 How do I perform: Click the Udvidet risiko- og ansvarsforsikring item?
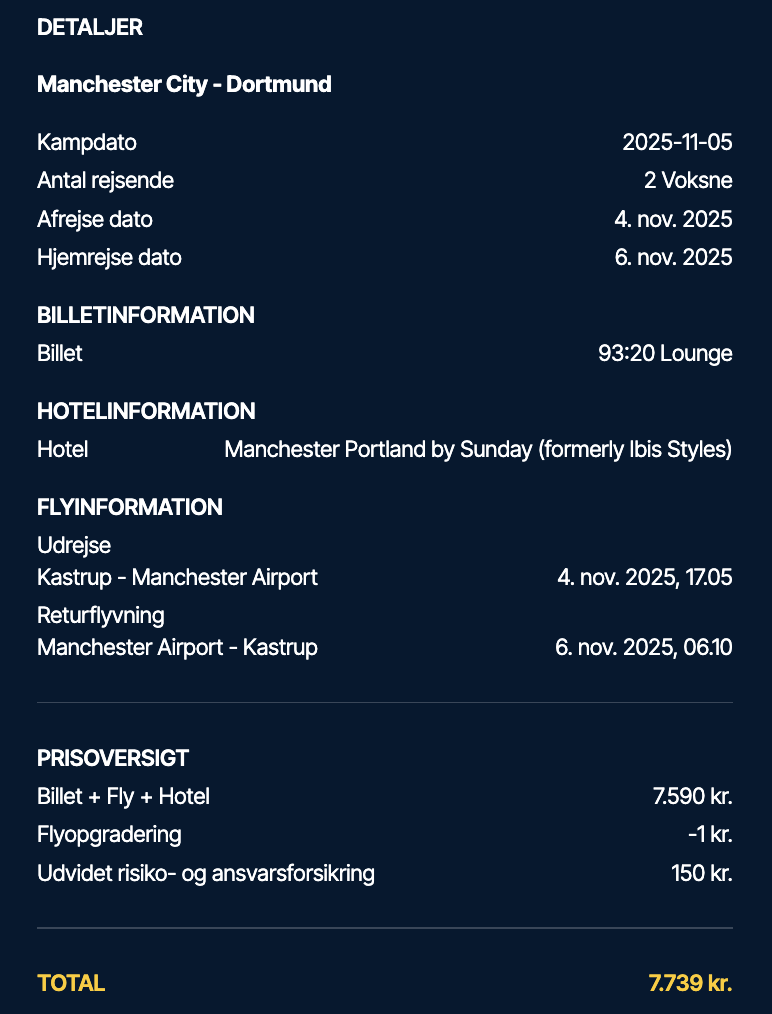(206, 873)
